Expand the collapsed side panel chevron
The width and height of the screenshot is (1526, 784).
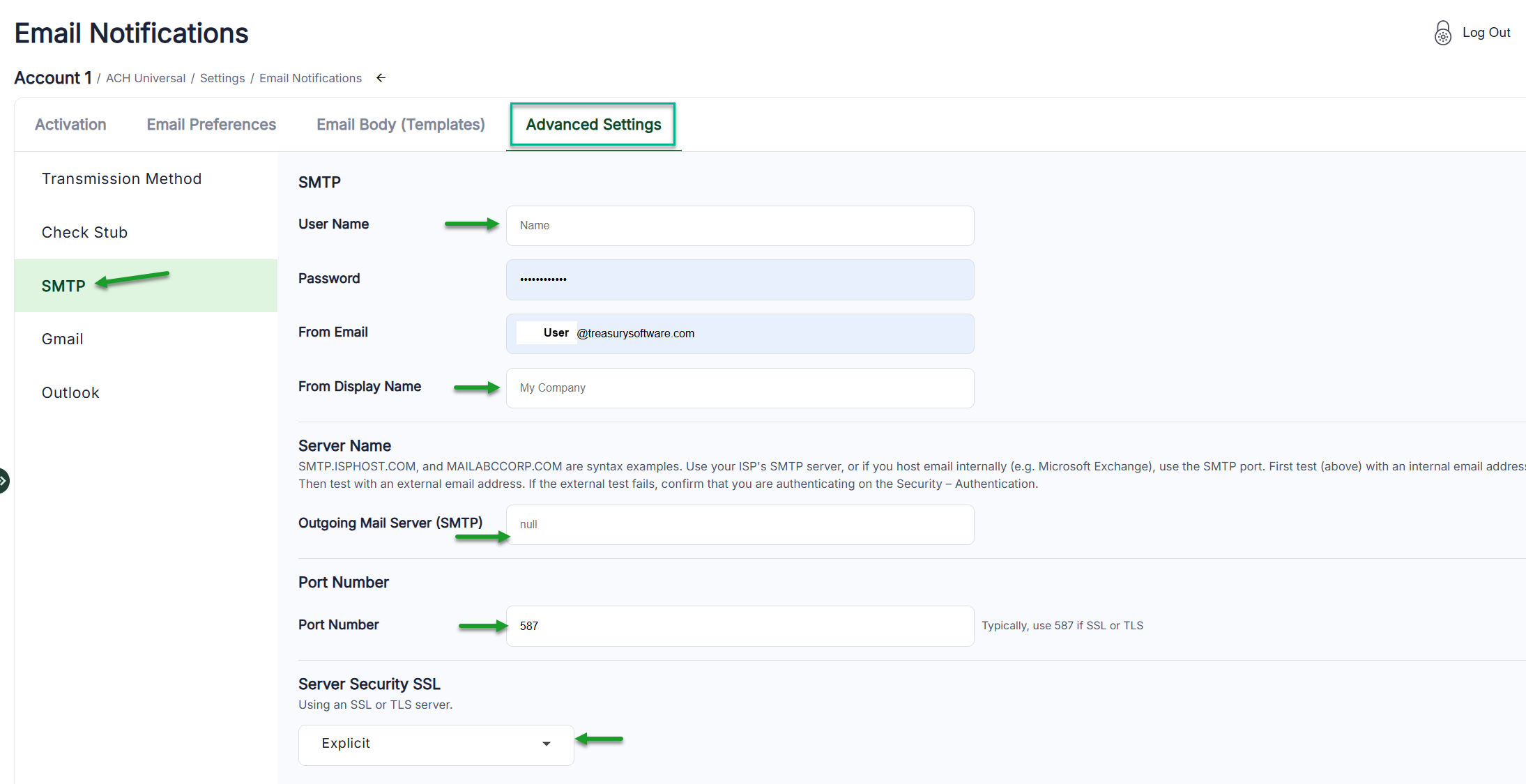point(3,481)
